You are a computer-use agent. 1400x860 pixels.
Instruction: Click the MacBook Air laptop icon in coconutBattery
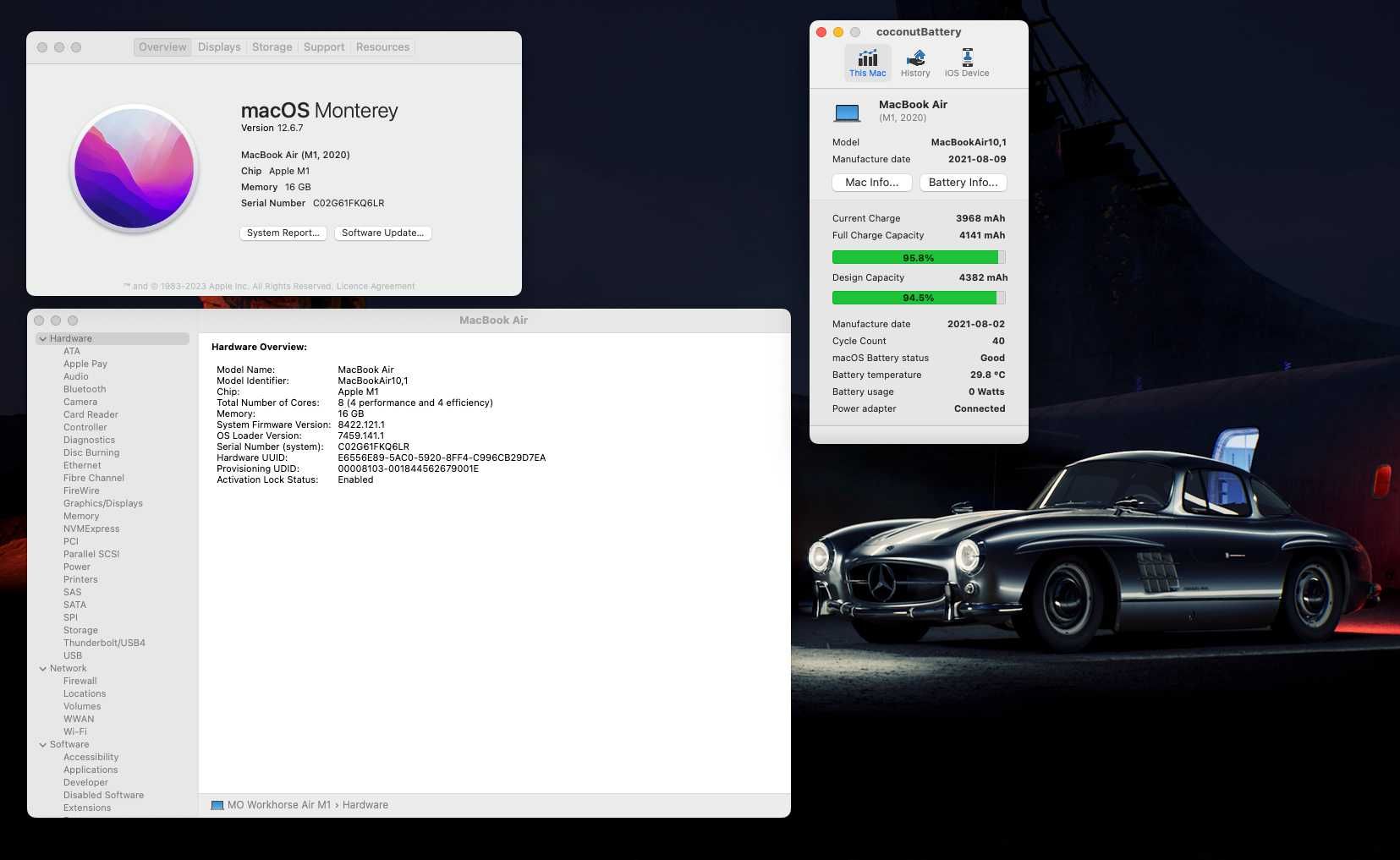[x=848, y=112]
